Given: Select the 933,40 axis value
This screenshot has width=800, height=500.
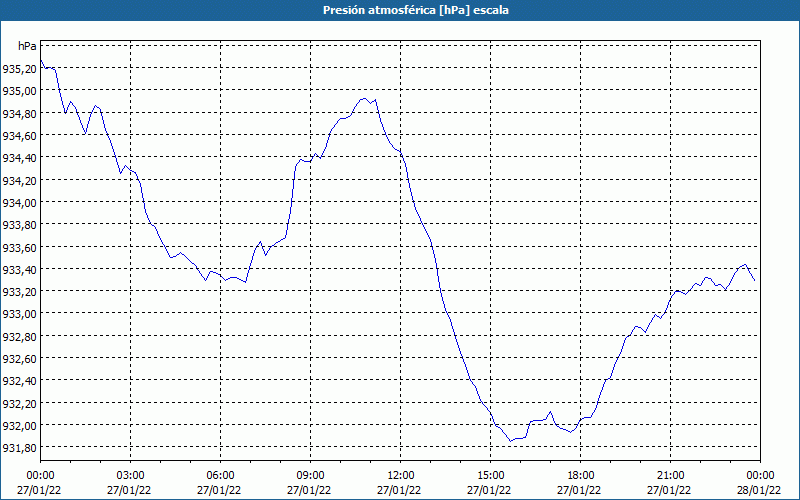Looking at the screenshot, I should 19,269.
